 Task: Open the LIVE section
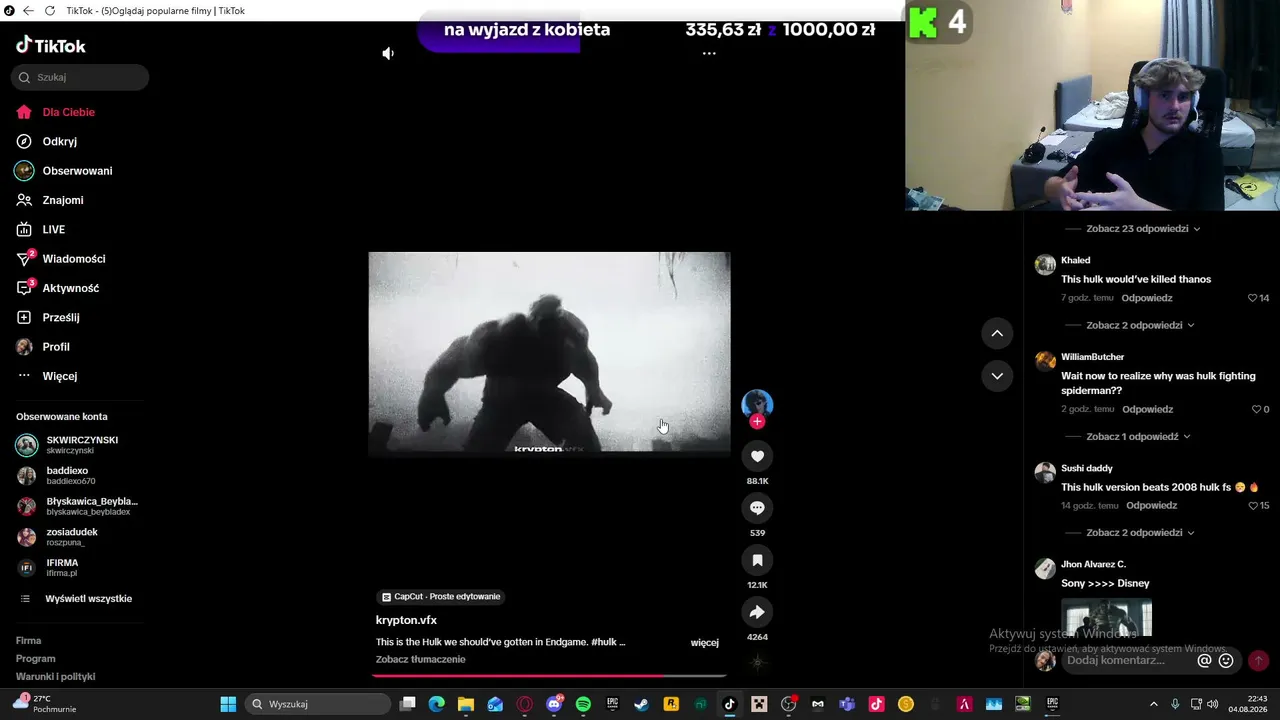[53, 230]
